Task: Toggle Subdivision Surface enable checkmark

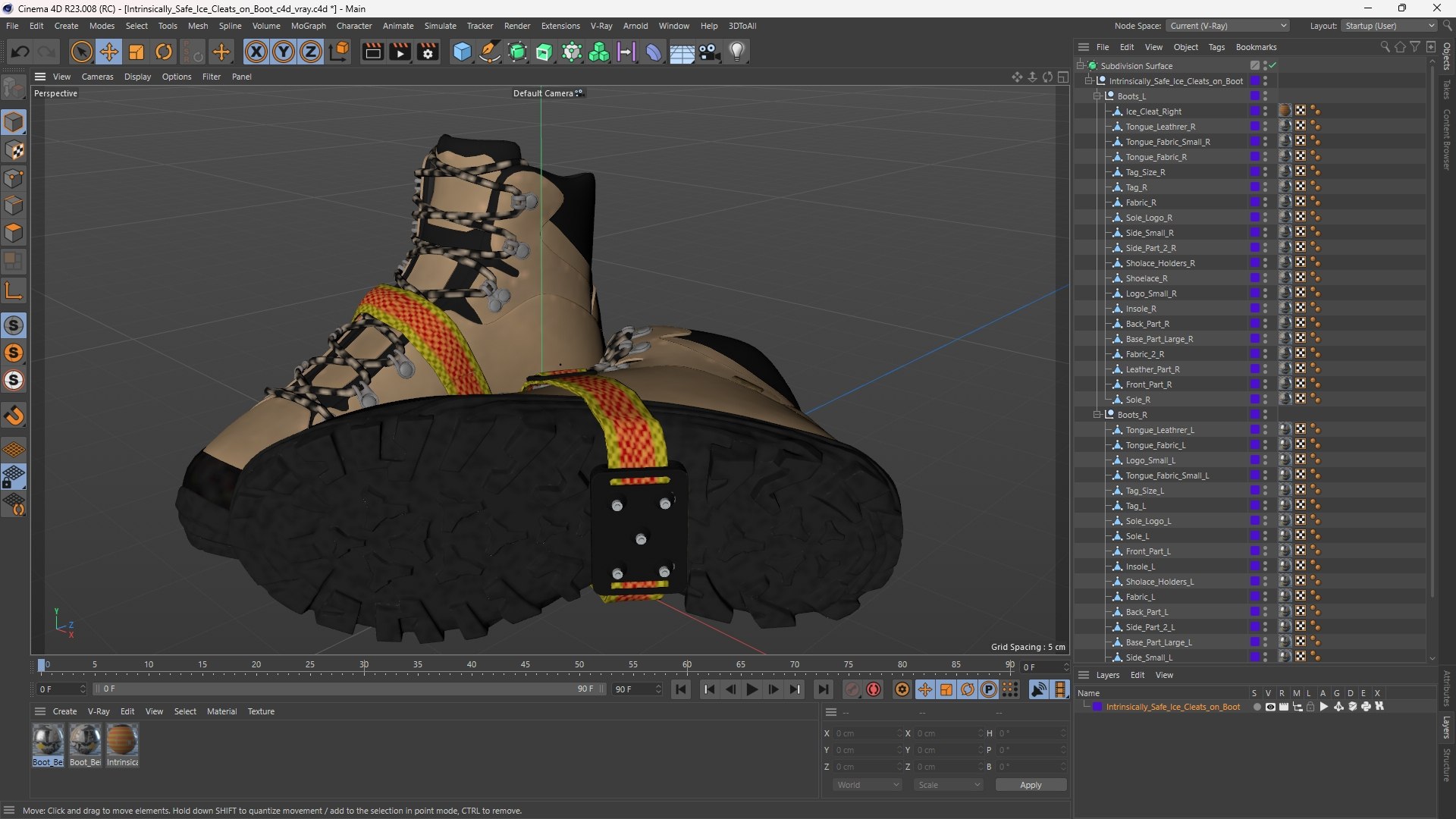Action: pos(1273,65)
